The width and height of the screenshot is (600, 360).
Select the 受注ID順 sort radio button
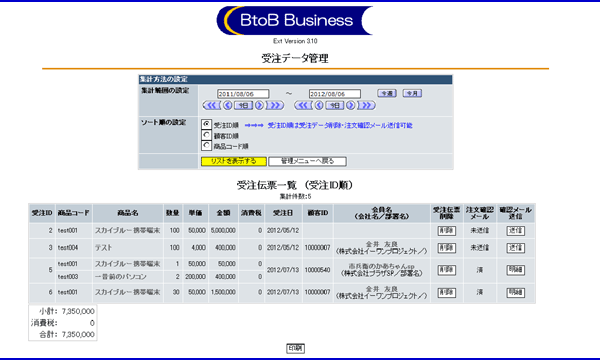tap(206, 124)
